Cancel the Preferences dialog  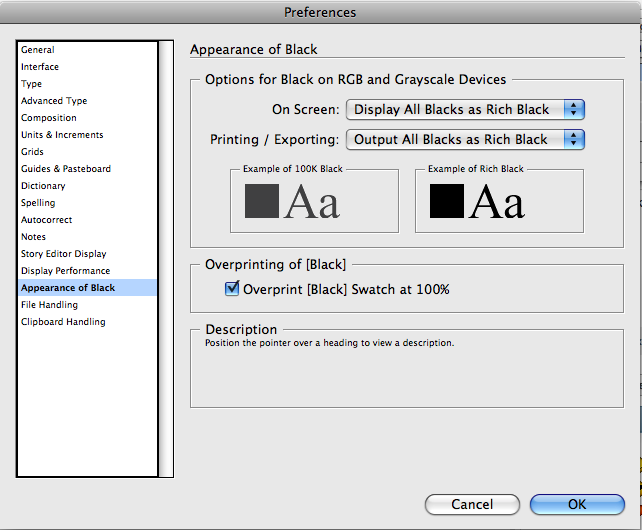(x=472, y=504)
